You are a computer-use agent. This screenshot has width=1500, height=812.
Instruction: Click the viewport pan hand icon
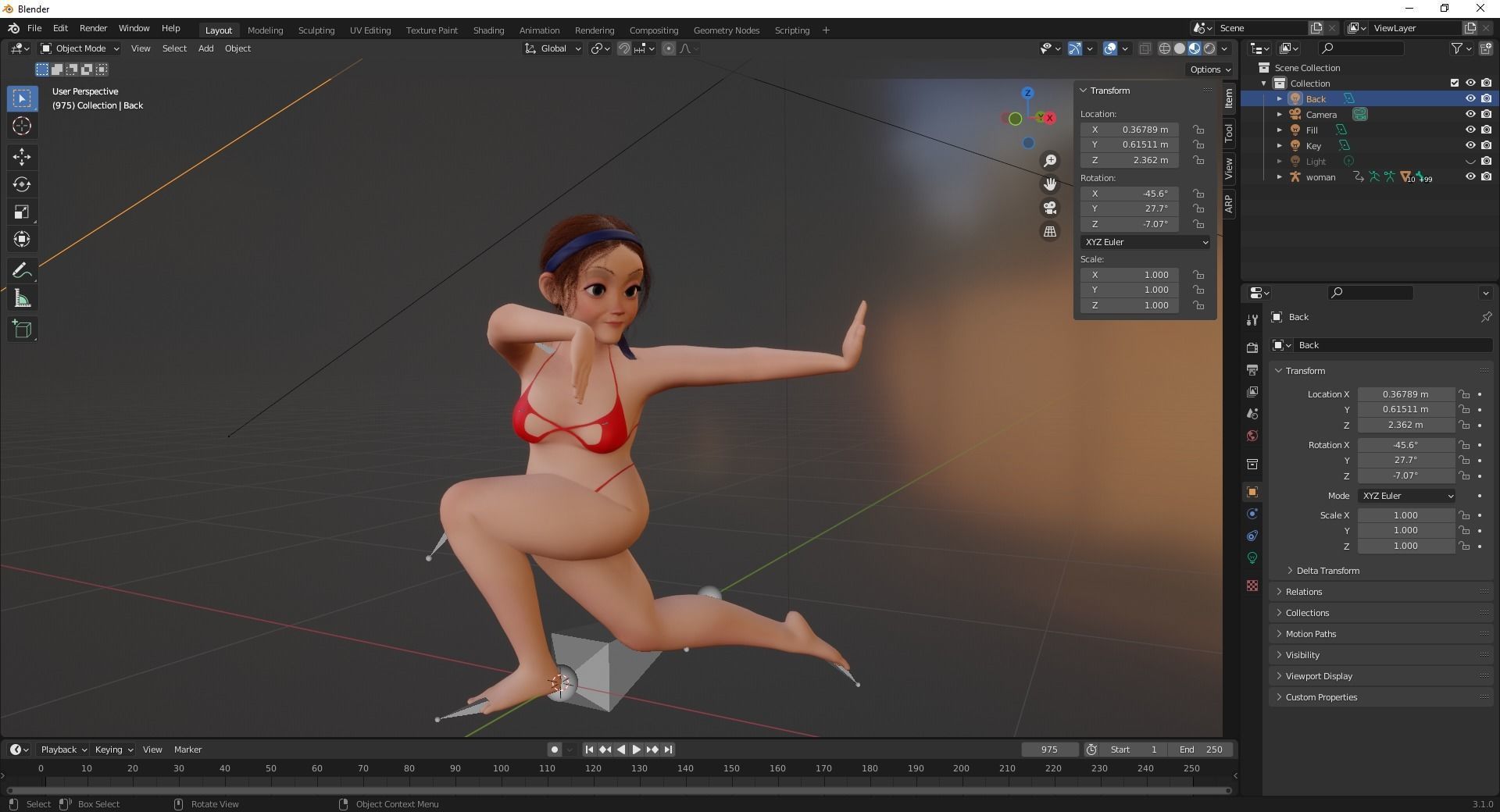(x=1050, y=184)
